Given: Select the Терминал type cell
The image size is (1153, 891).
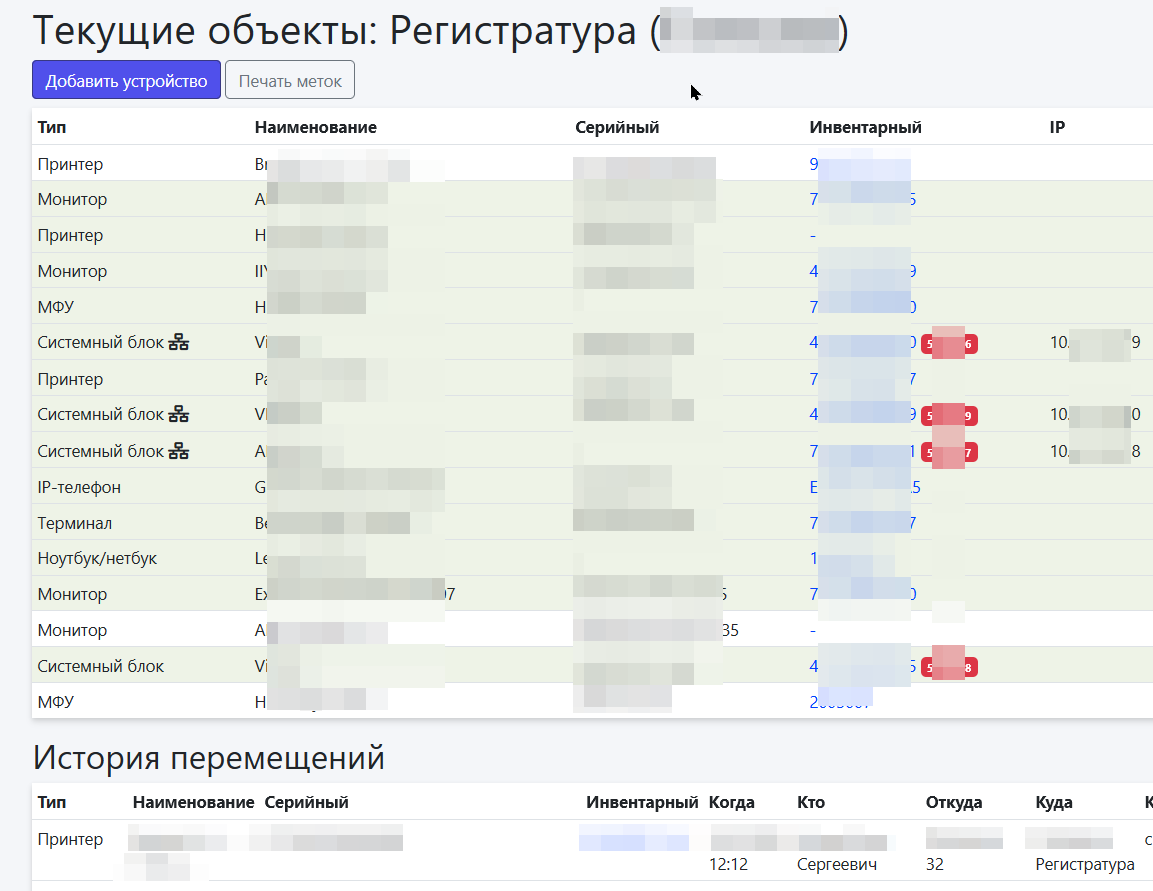Looking at the screenshot, I should click(75, 523).
